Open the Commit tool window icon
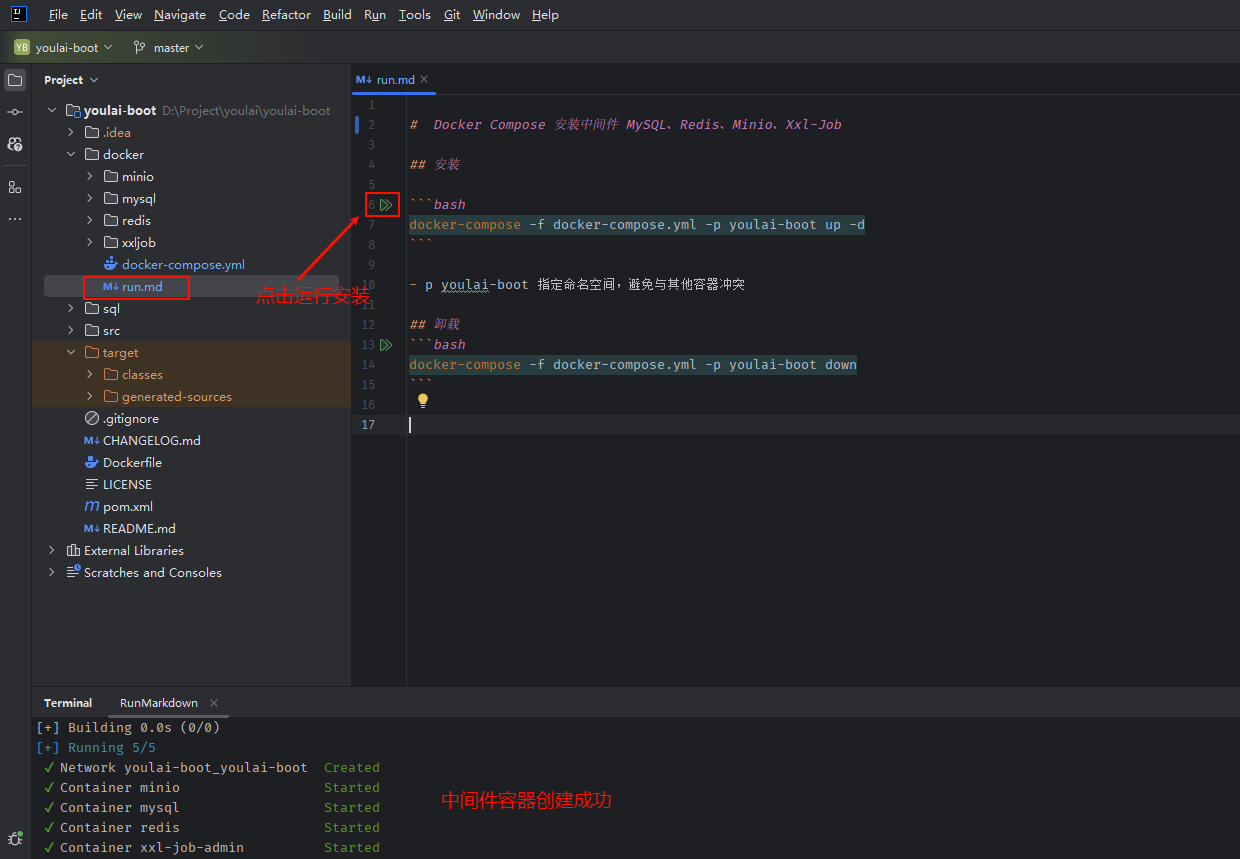 pos(15,112)
